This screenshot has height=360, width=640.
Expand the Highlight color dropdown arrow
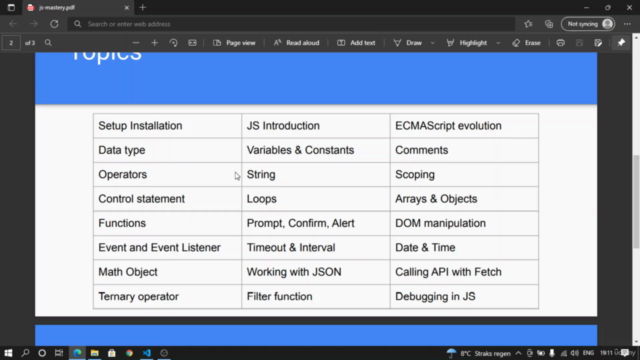(x=498, y=43)
